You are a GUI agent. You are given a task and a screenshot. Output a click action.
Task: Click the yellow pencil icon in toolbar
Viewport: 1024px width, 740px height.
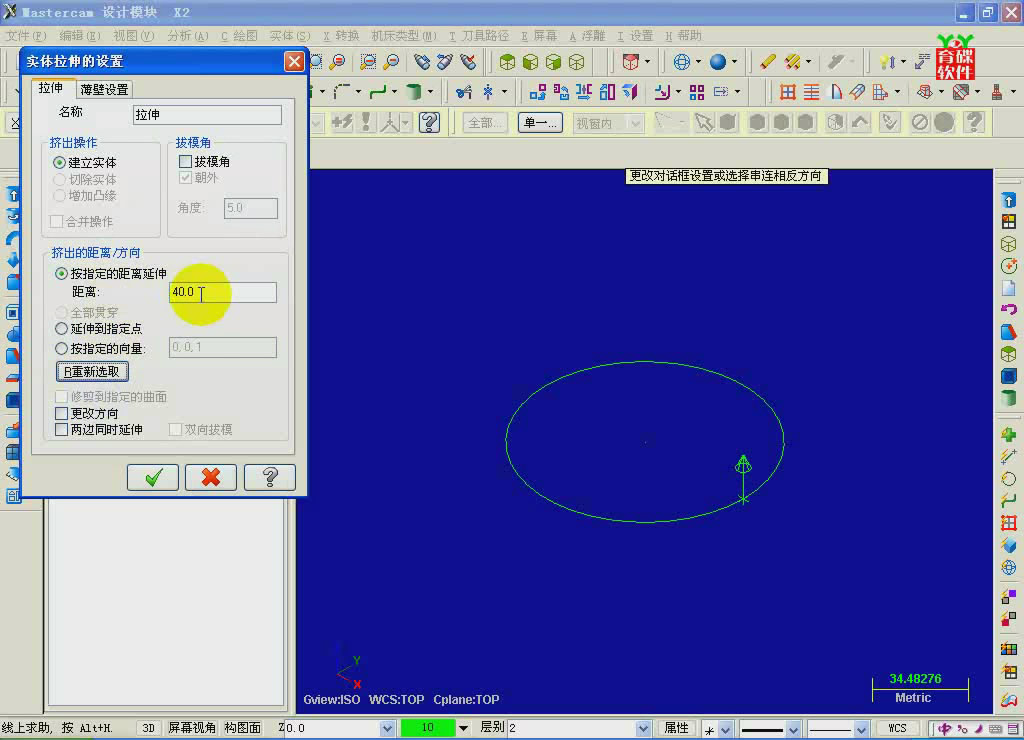click(x=767, y=62)
